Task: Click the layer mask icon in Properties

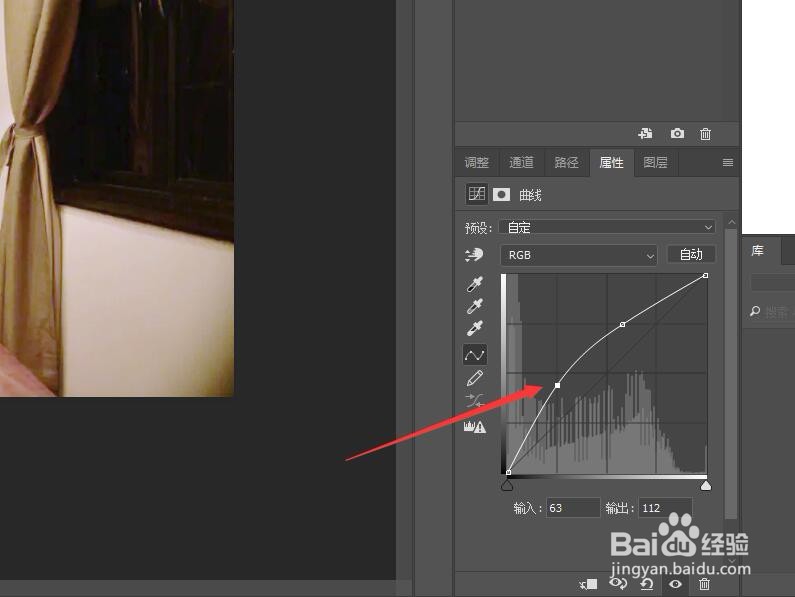Action: pyautogui.click(x=501, y=194)
